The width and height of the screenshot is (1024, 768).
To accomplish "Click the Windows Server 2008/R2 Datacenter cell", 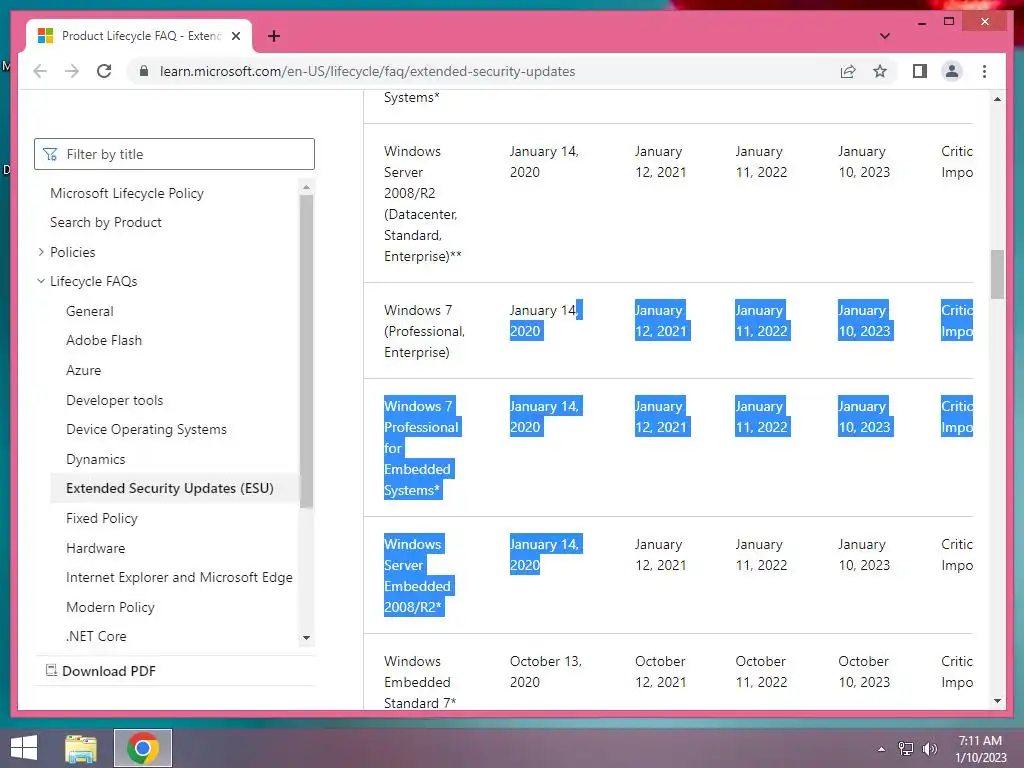I will 423,204.
